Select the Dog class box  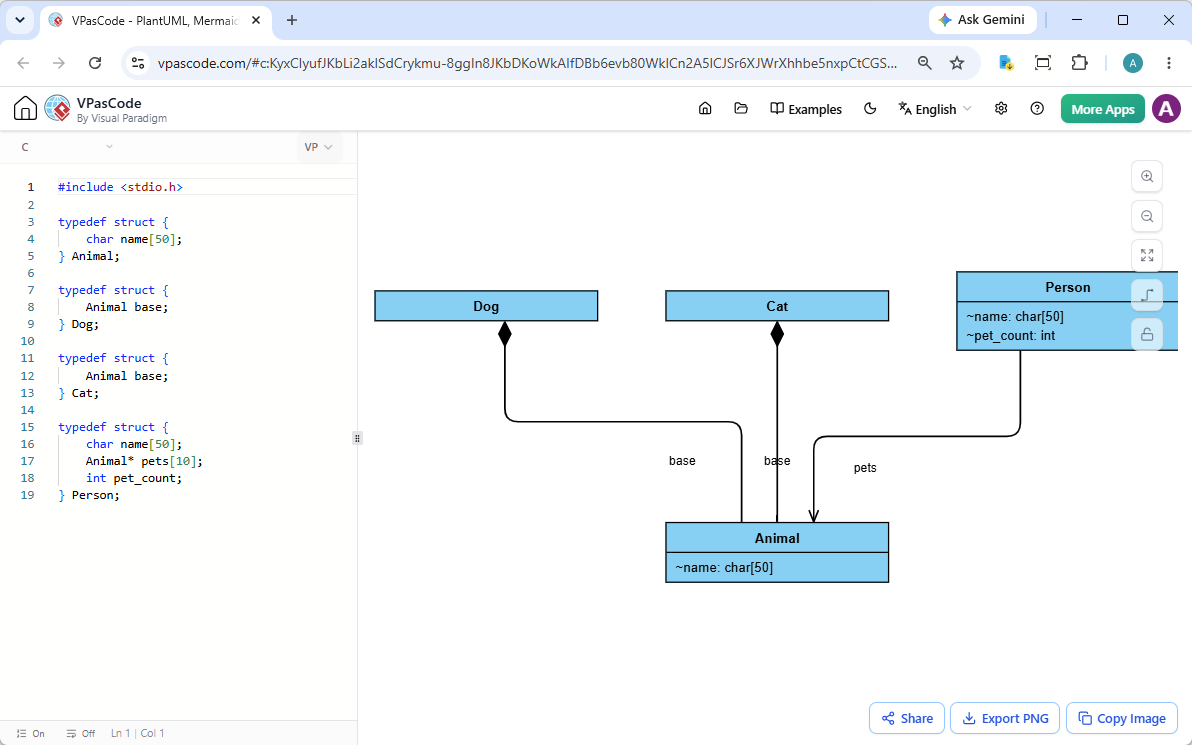[486, 306]
